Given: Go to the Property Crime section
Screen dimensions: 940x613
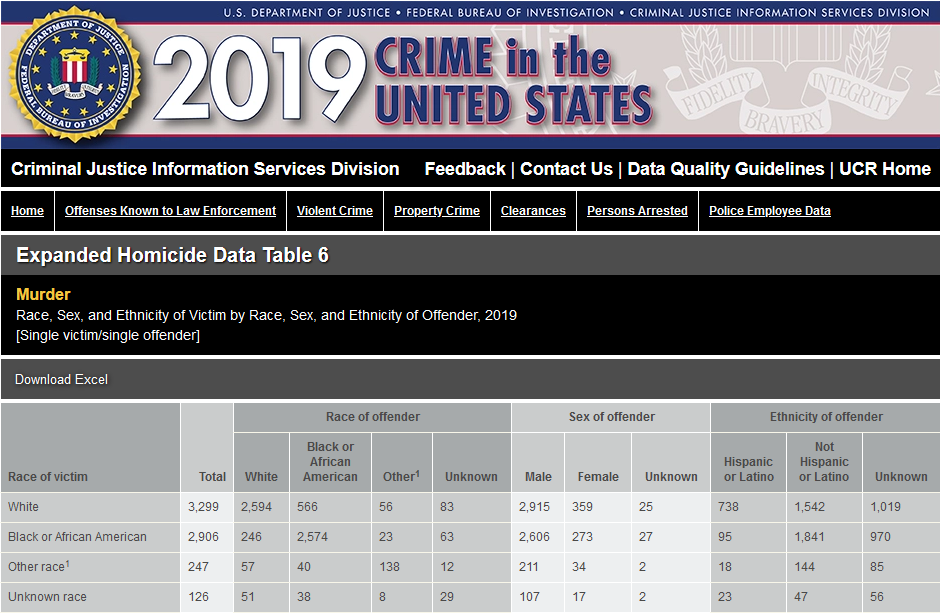Looking at the screenshot, I should pyautogui.click(x=436, y=211).
